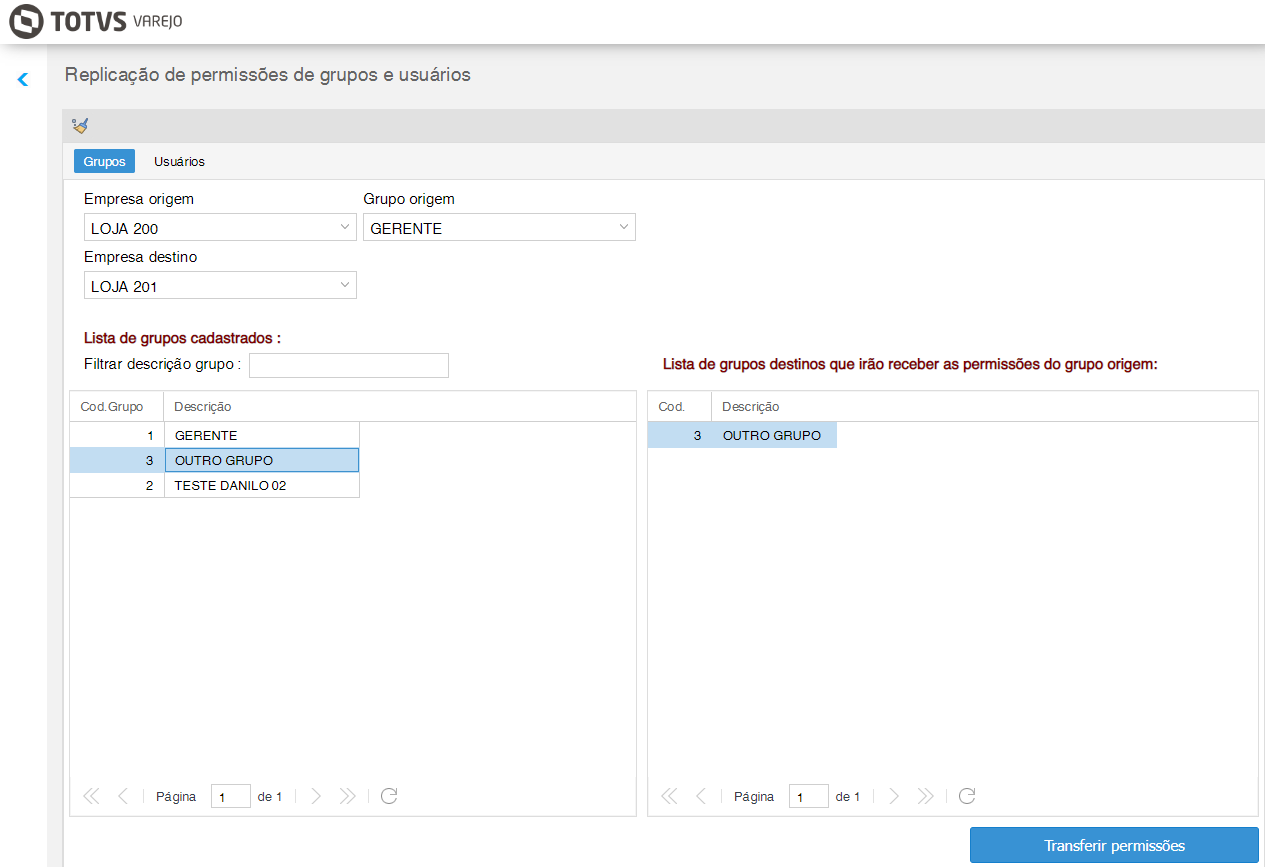Image resolution: width=1265 pixels, height=867 pixels.
Task: Expand the Grupo origem dropdown
Action: (x=624, y=228)
